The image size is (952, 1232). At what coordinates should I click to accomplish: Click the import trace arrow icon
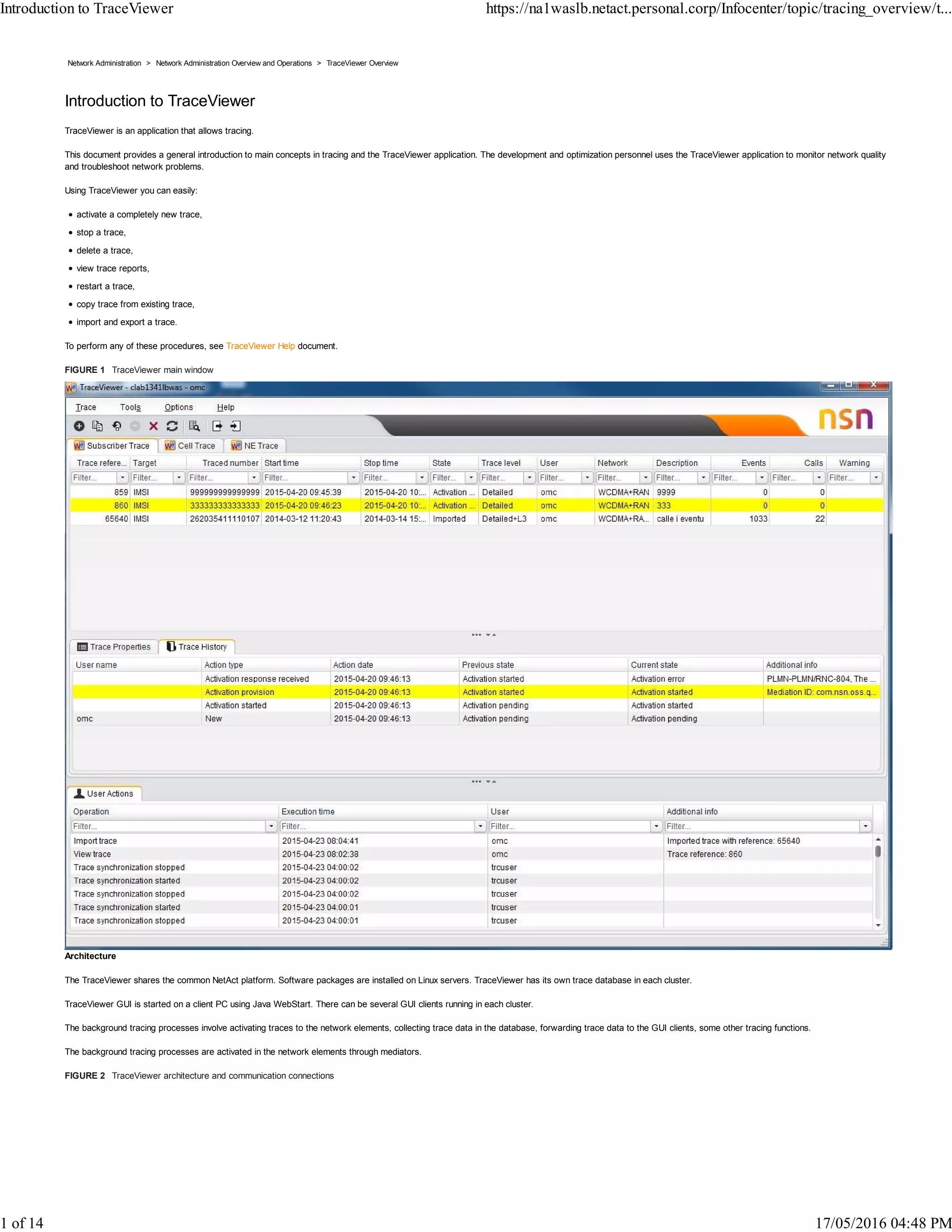point(235,426)
